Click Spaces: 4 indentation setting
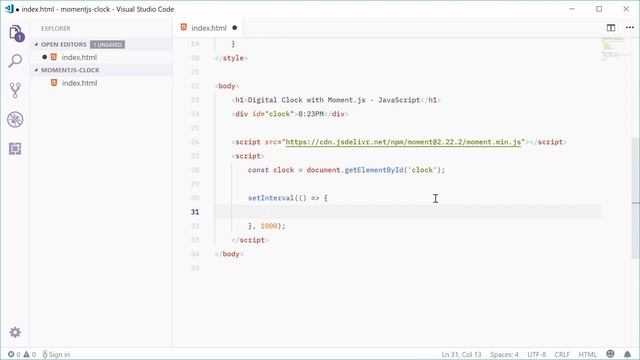 click(504, 354)
